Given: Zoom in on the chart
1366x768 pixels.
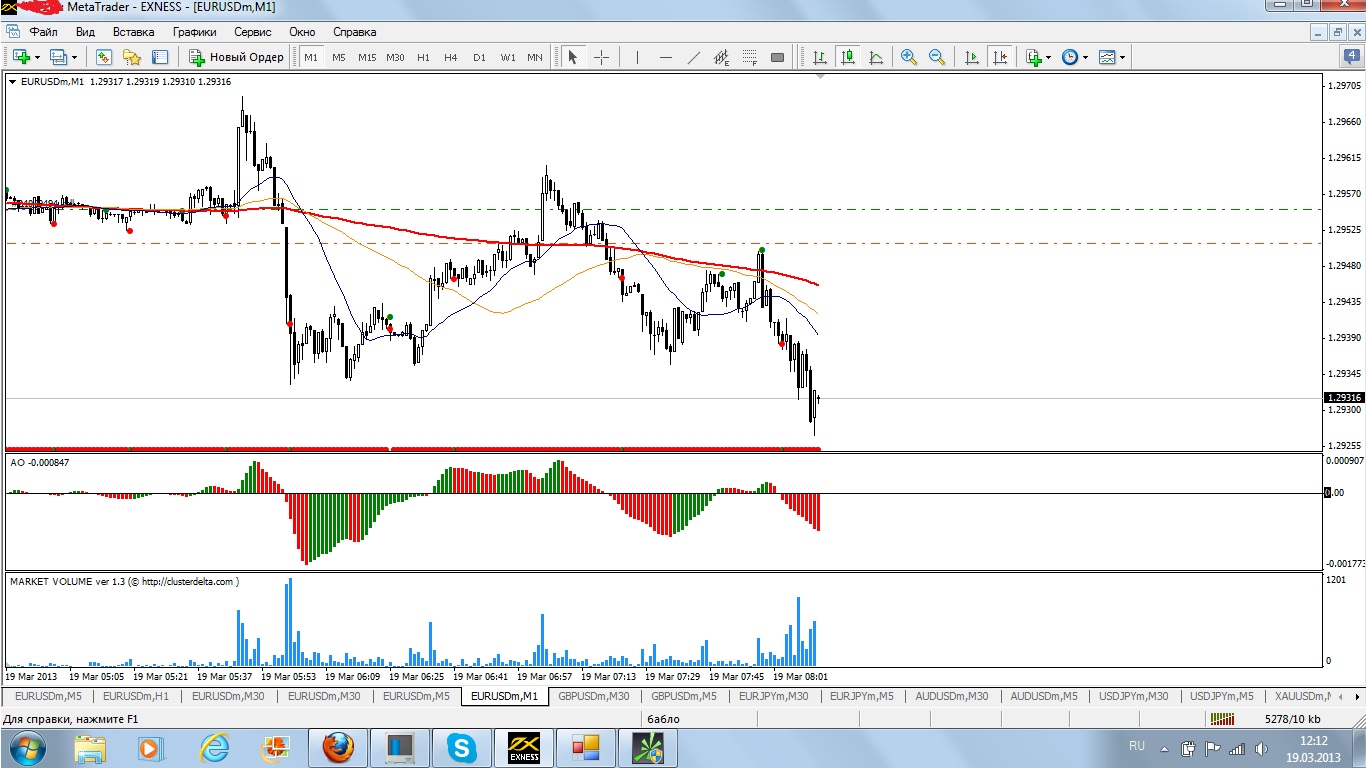Looking at the screenshot, I should tap(909, 57).
